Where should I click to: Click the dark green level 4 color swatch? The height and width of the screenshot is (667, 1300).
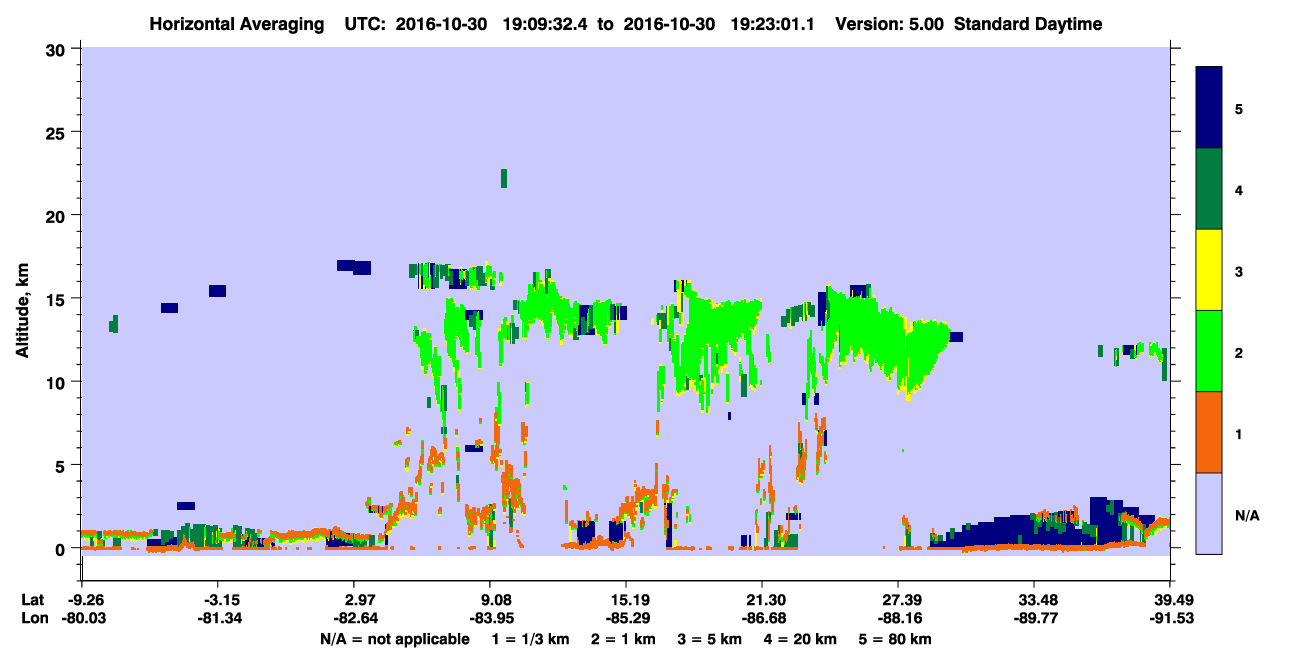pos(1209,189)
